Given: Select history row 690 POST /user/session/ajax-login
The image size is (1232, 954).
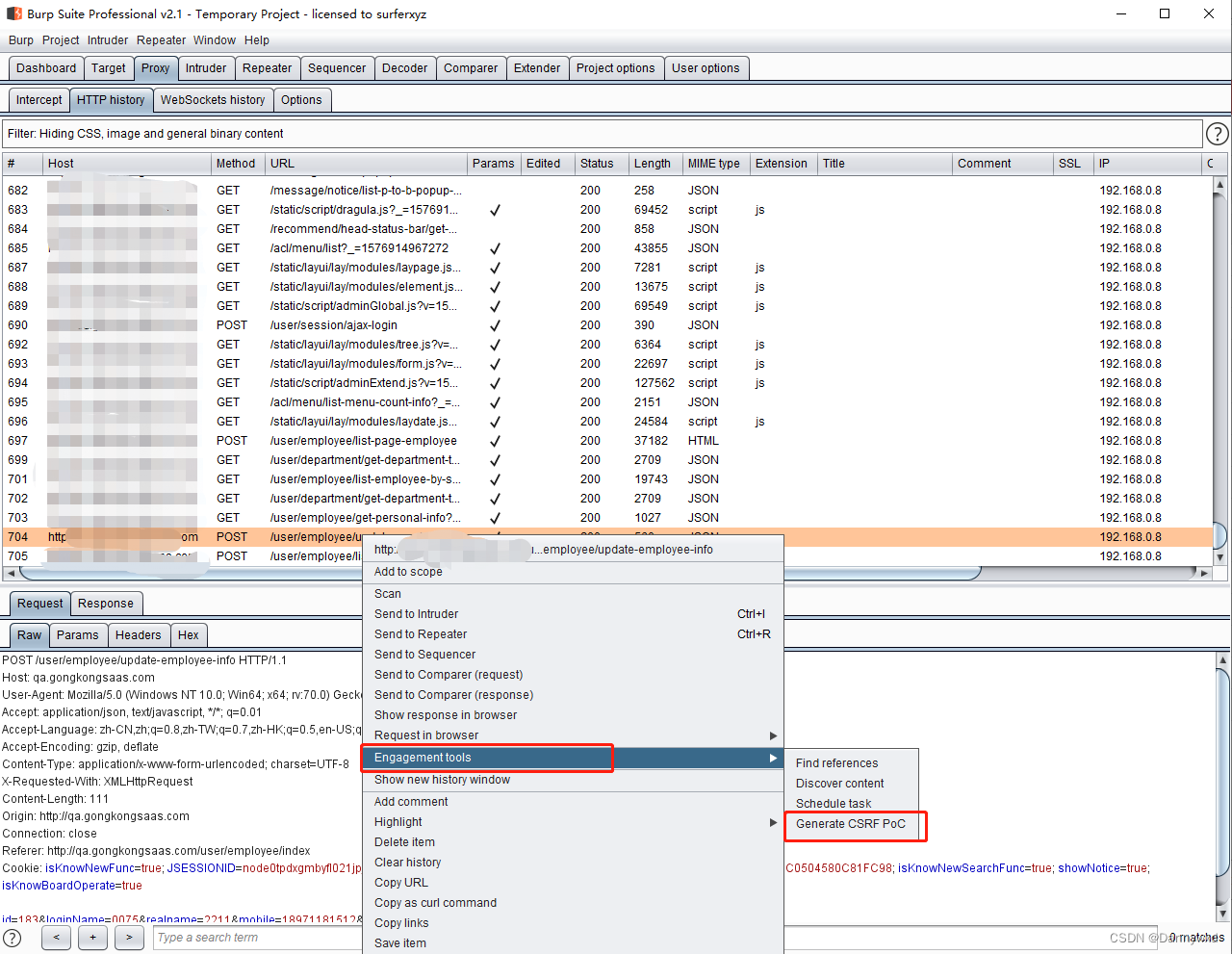Looking at the screenshot, I should (606, 325).
